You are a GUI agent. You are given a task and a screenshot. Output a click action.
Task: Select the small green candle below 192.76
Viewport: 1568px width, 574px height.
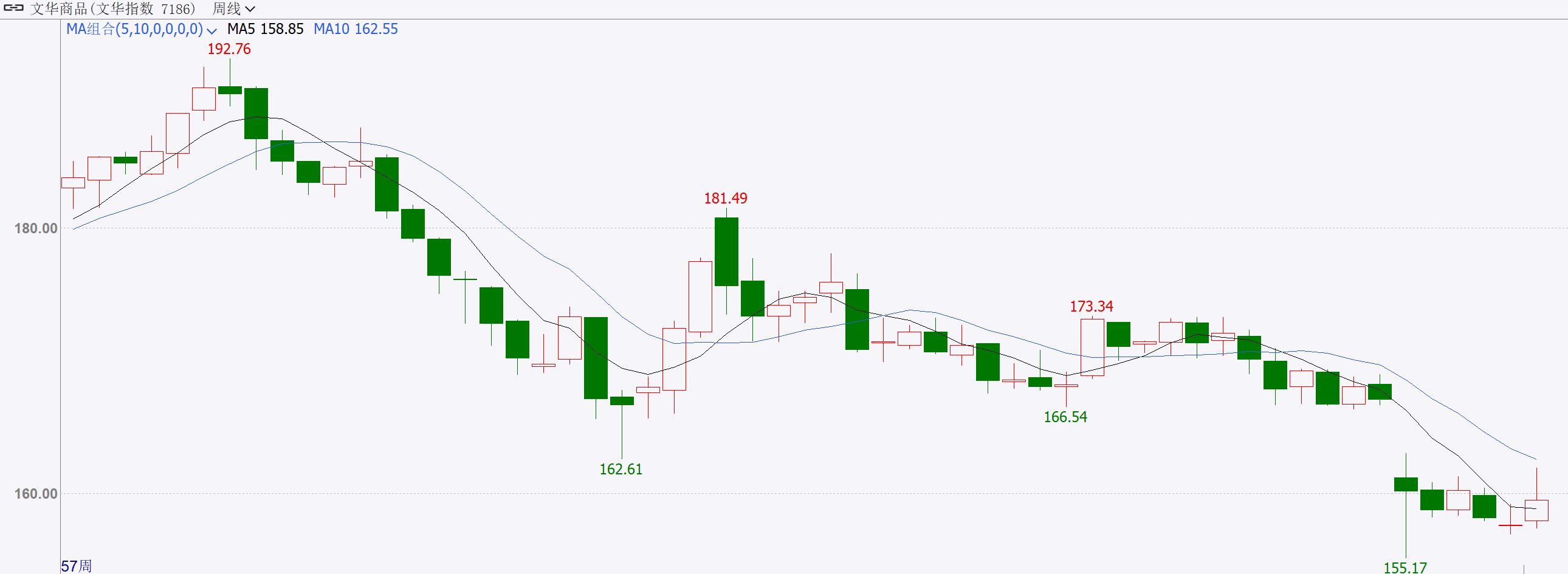point(230,91)
